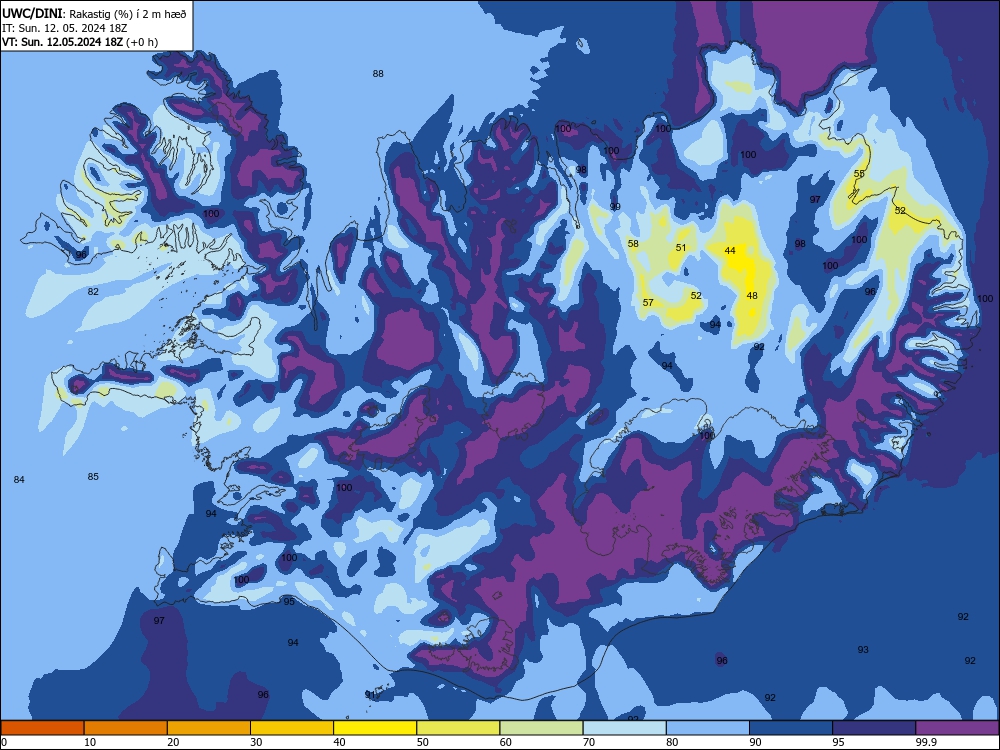Select the orange 10–20 legend color block
Viewport: 1000px width, 750px height.
(x=126, y=728)
